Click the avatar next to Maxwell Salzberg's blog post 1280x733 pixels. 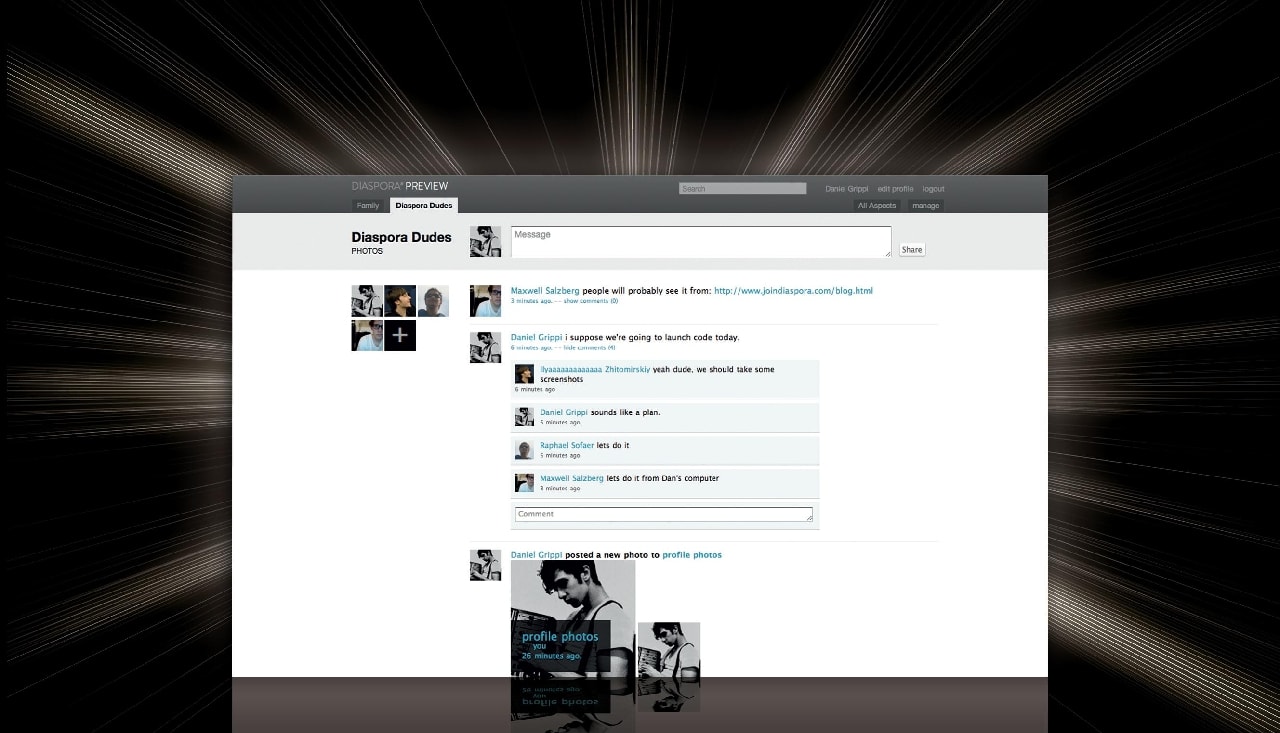click(485, 300)
